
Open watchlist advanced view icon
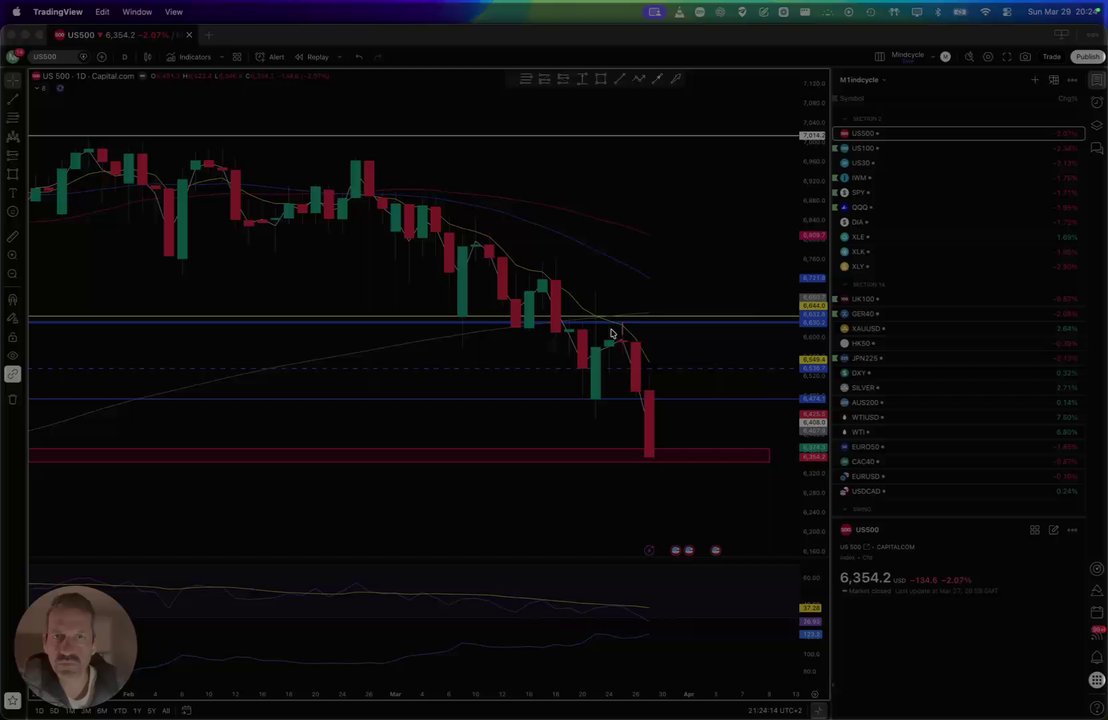(x=1054, y=80)
